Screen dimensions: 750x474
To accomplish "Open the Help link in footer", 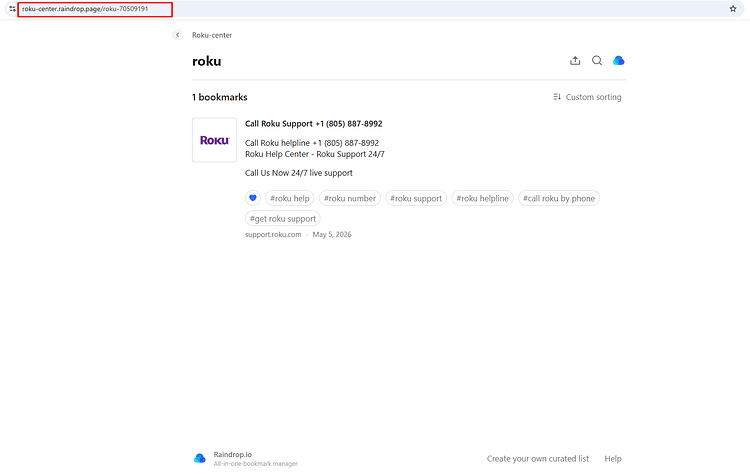I will point(613,459).
